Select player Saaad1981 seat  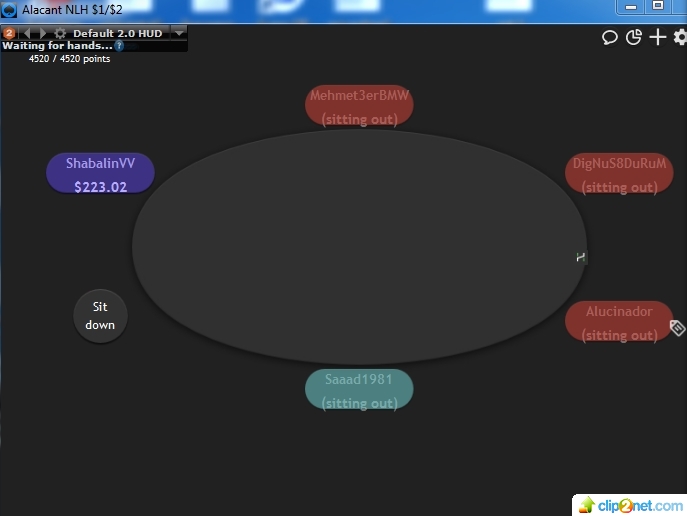click(359, 389)
